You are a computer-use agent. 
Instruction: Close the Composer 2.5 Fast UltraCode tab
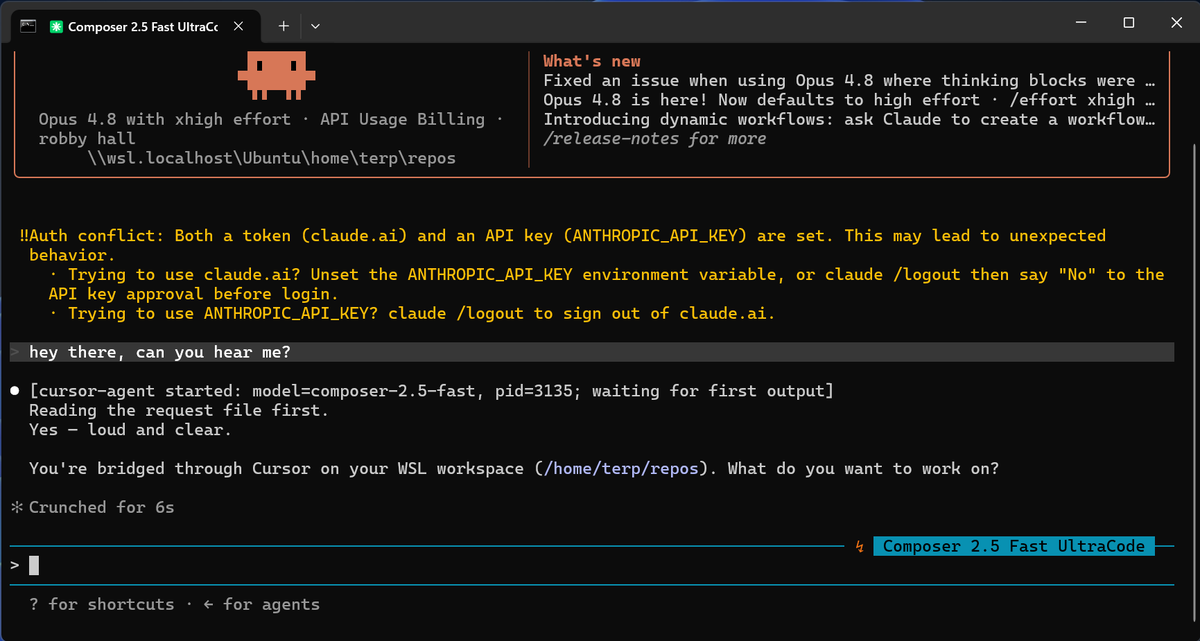(x=238, y=27)
